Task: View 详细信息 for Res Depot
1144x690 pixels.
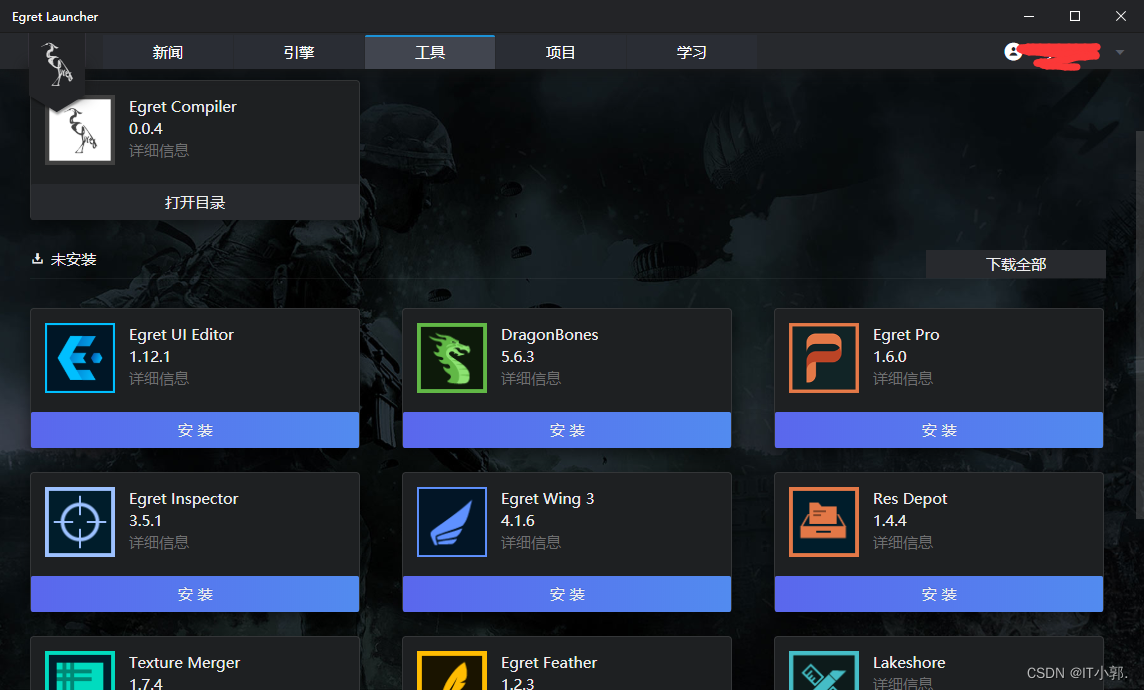Action: [903, 543]
